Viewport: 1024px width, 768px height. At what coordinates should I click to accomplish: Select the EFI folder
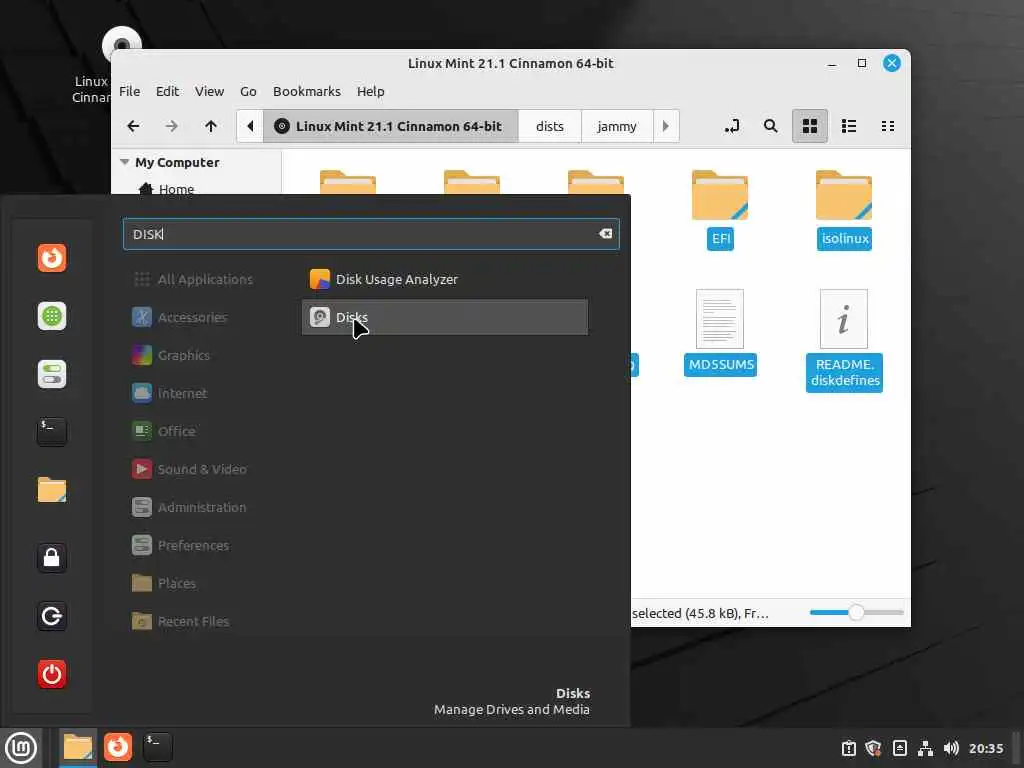point(720,209)
